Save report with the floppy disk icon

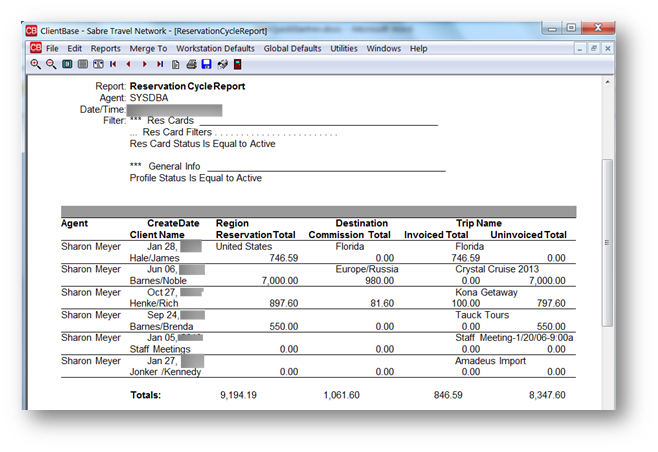[206, 64]
